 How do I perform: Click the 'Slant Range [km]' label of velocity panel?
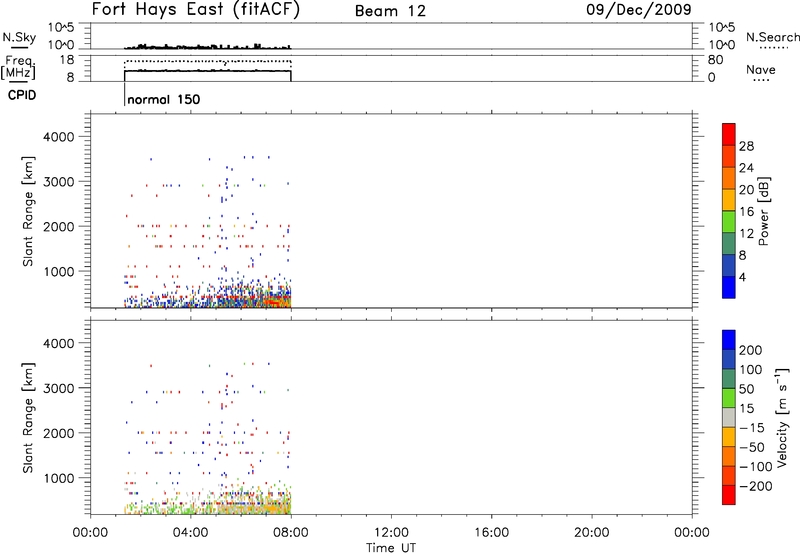(28, 418)
